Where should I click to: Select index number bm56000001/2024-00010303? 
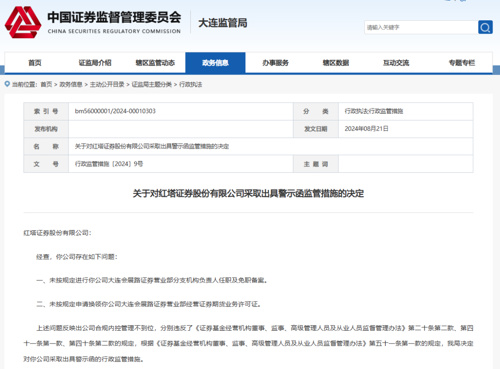tap(115, 111)
